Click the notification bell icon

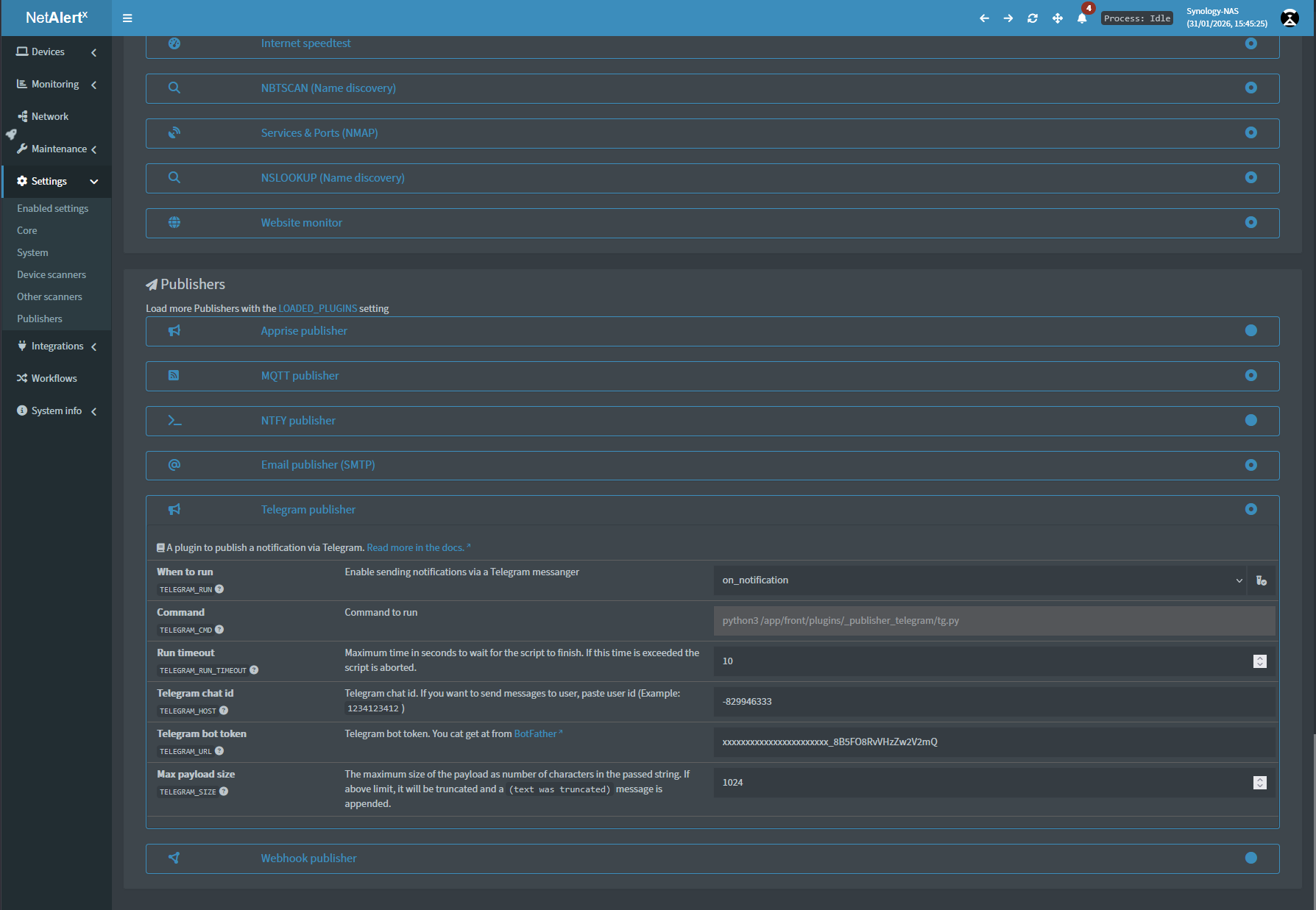[x=1081, y=18]
